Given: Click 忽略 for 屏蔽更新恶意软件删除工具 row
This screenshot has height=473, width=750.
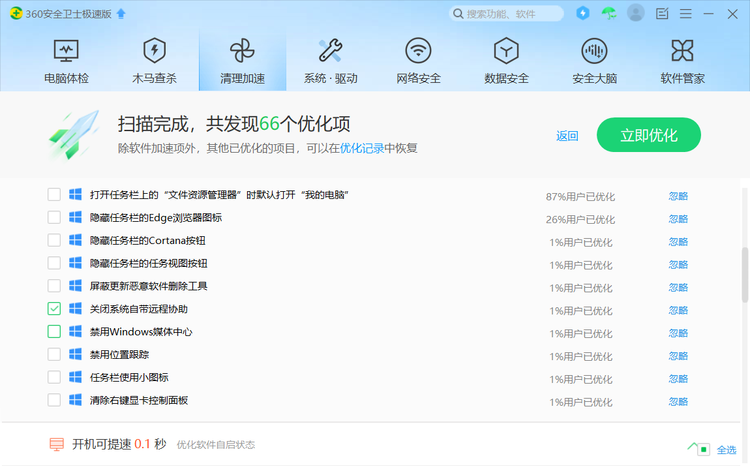Looking at the screenshot, I should 678,287.
